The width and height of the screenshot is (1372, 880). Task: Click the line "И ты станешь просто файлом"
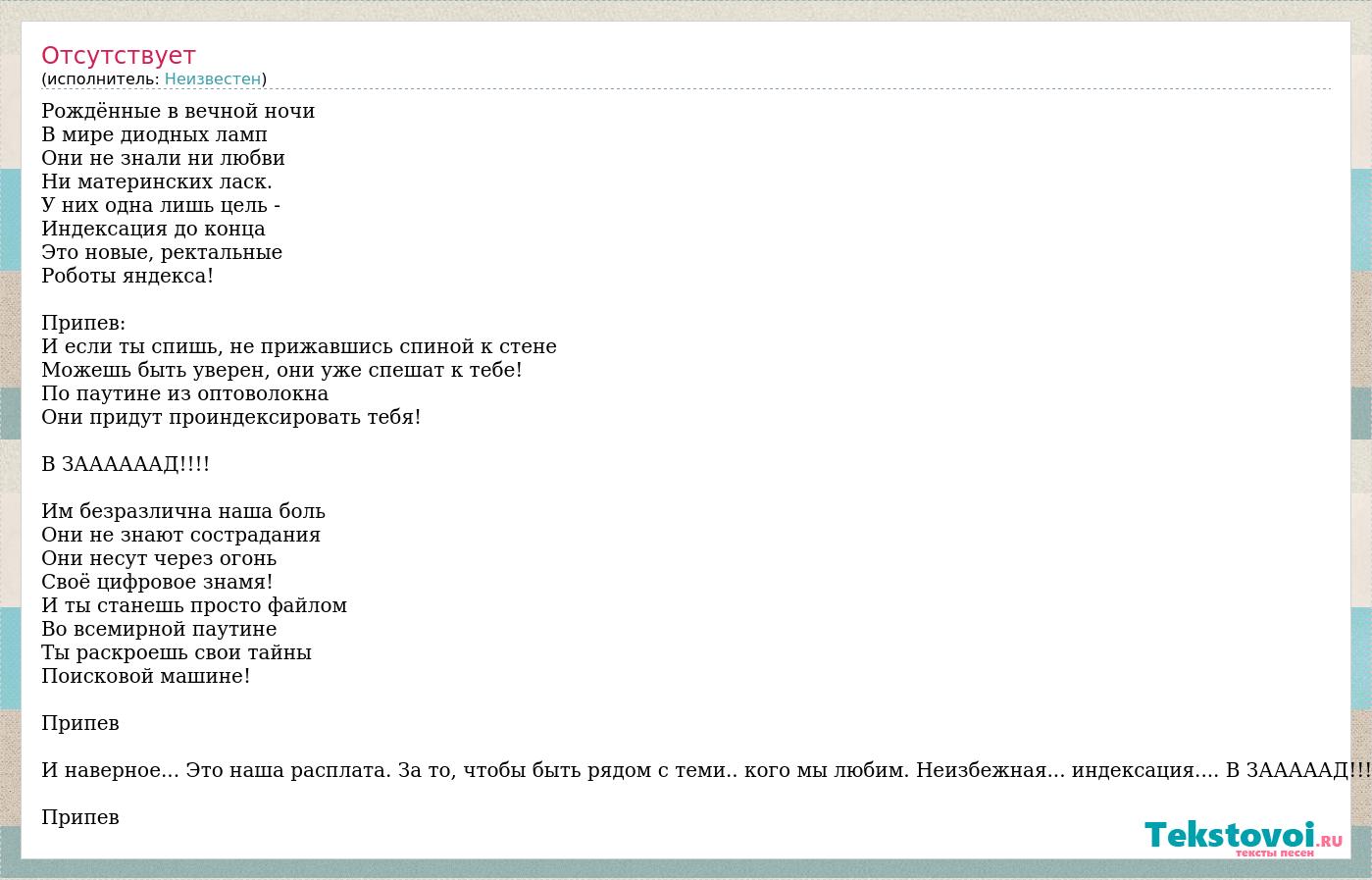pos(194,605)
